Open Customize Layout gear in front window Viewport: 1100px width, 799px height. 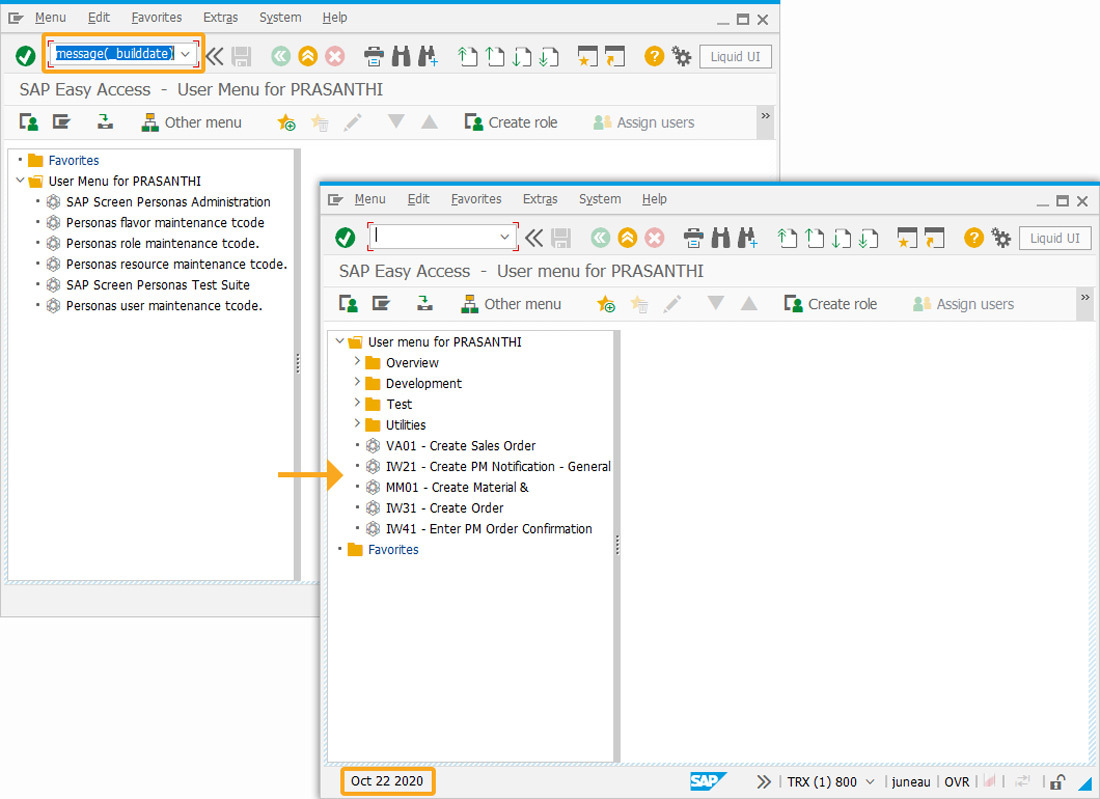1001,238
